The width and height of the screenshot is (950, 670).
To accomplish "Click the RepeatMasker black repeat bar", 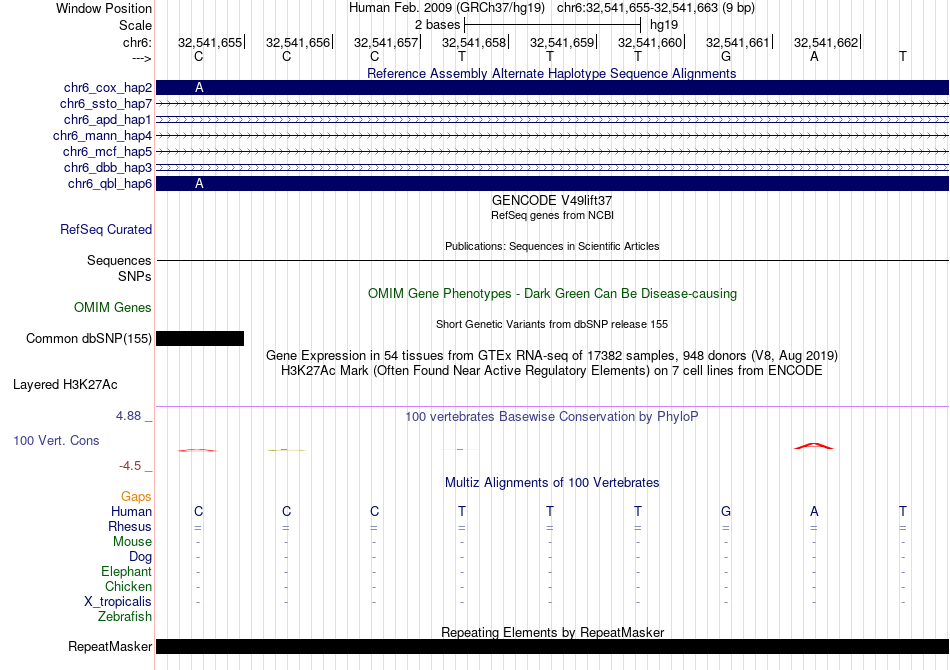I will click(553, 646).
